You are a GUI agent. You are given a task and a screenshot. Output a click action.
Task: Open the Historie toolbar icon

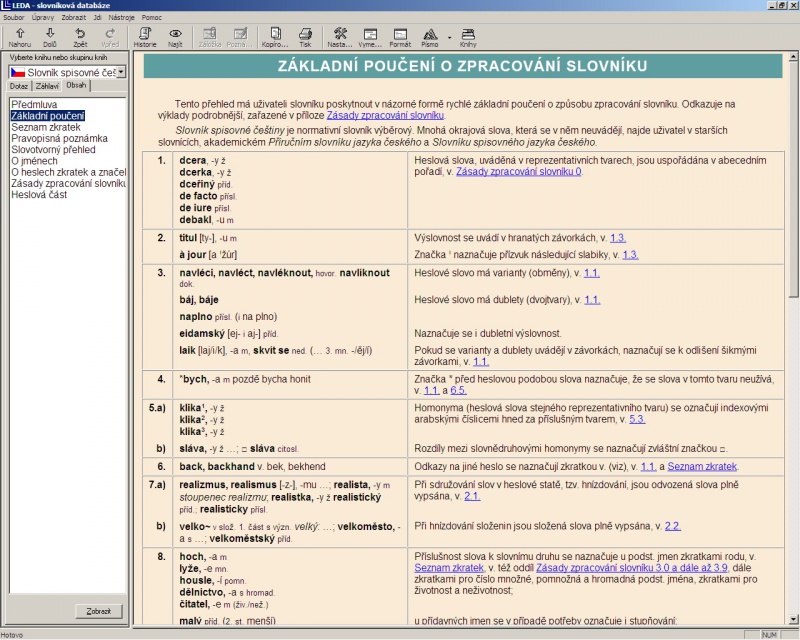coord(145,37)
